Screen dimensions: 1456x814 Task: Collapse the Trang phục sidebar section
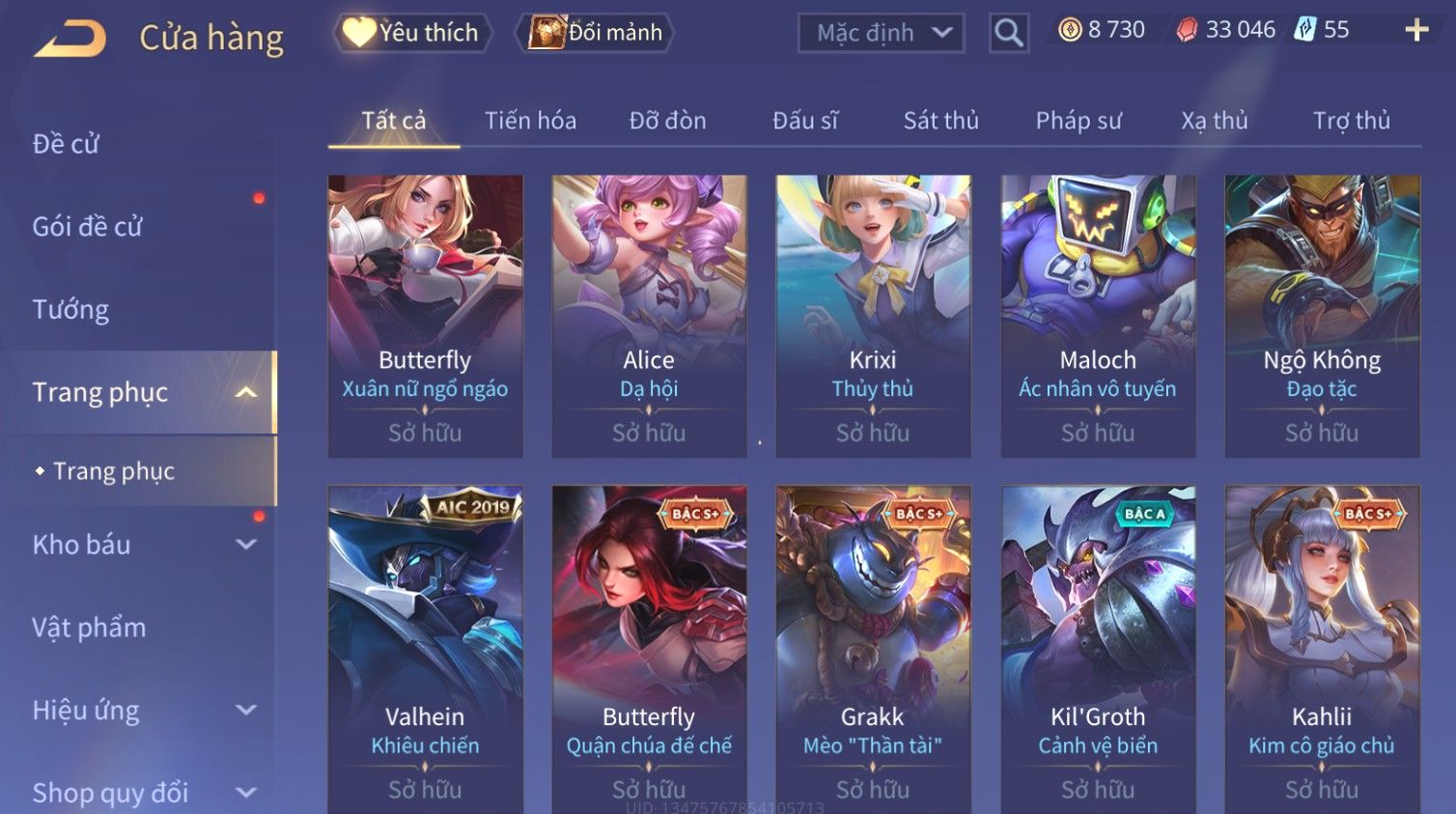pyautogui.click(x=246, y=392)
